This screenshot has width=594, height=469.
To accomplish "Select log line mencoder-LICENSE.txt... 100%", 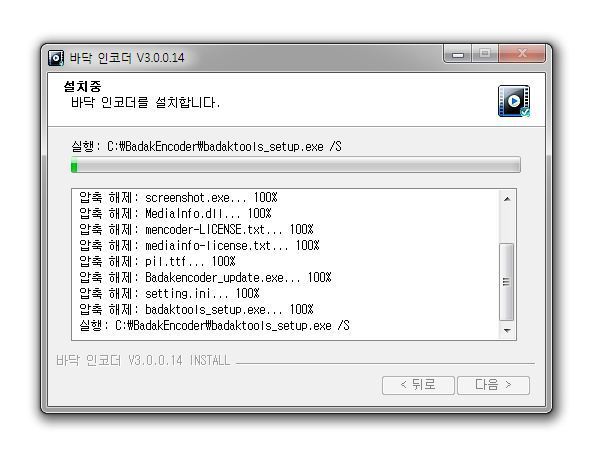I will [196, 229].
